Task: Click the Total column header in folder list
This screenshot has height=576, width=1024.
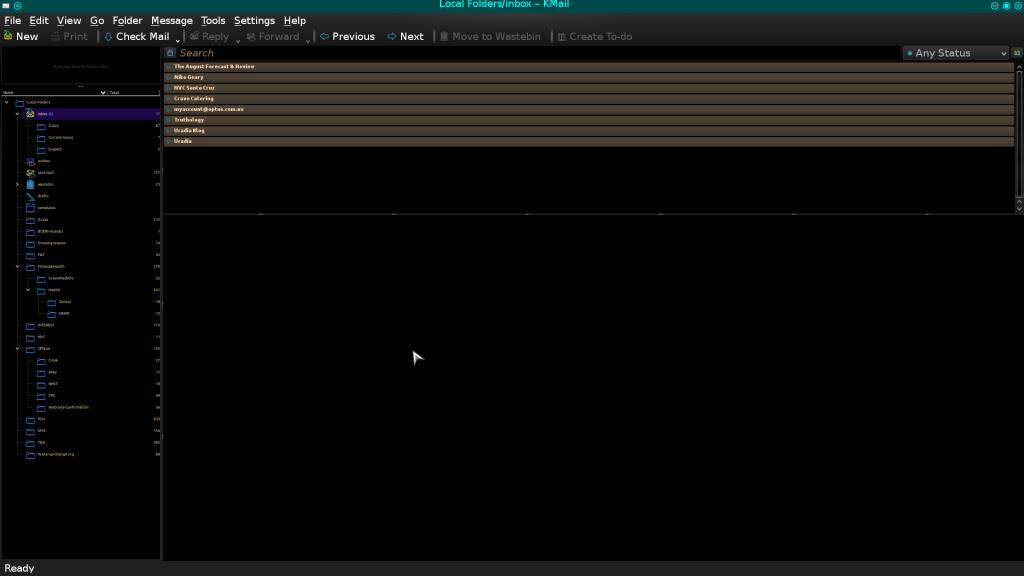Action: [133, 93]
